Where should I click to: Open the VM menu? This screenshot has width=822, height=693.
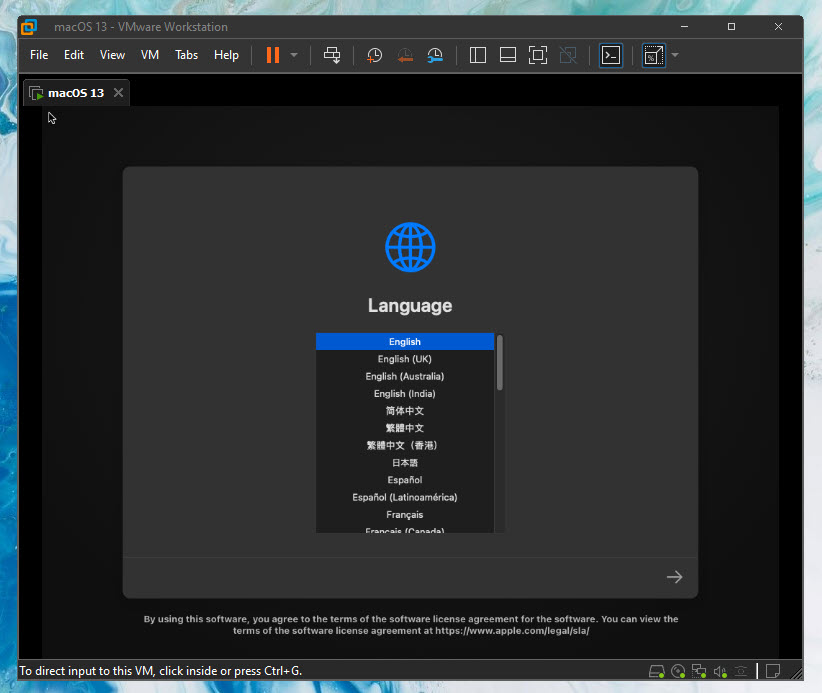[x=150, y=55]
